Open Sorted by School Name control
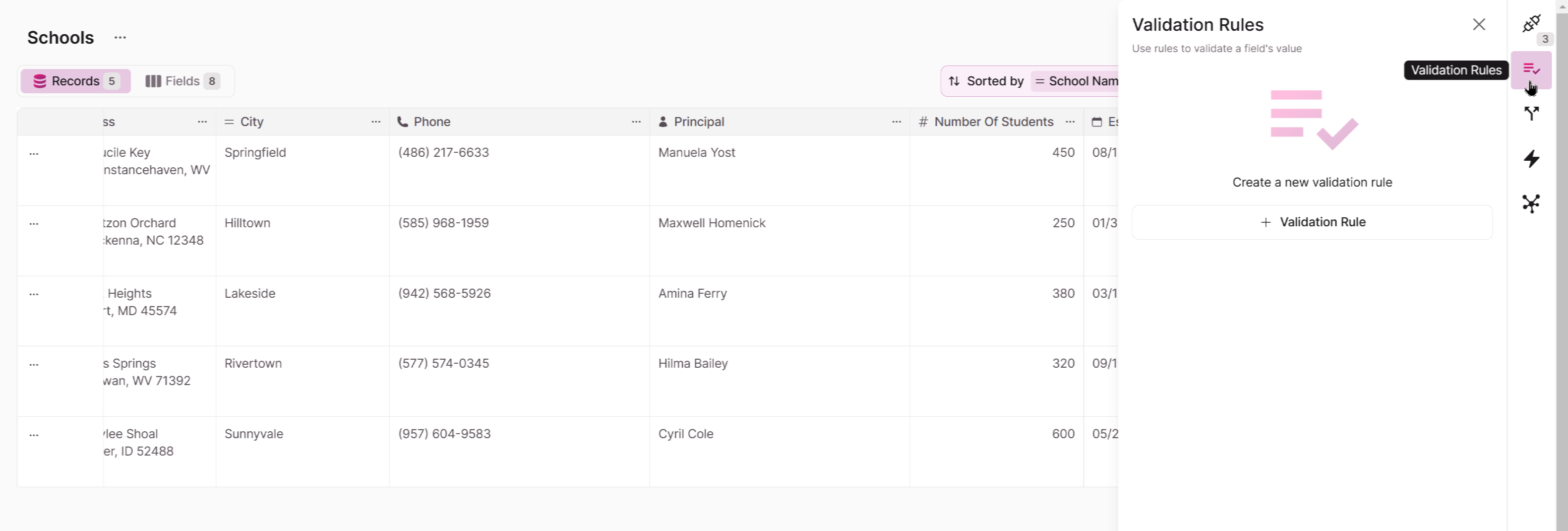This screenshot has height=531, width=1568. [x=1030, y=81]
